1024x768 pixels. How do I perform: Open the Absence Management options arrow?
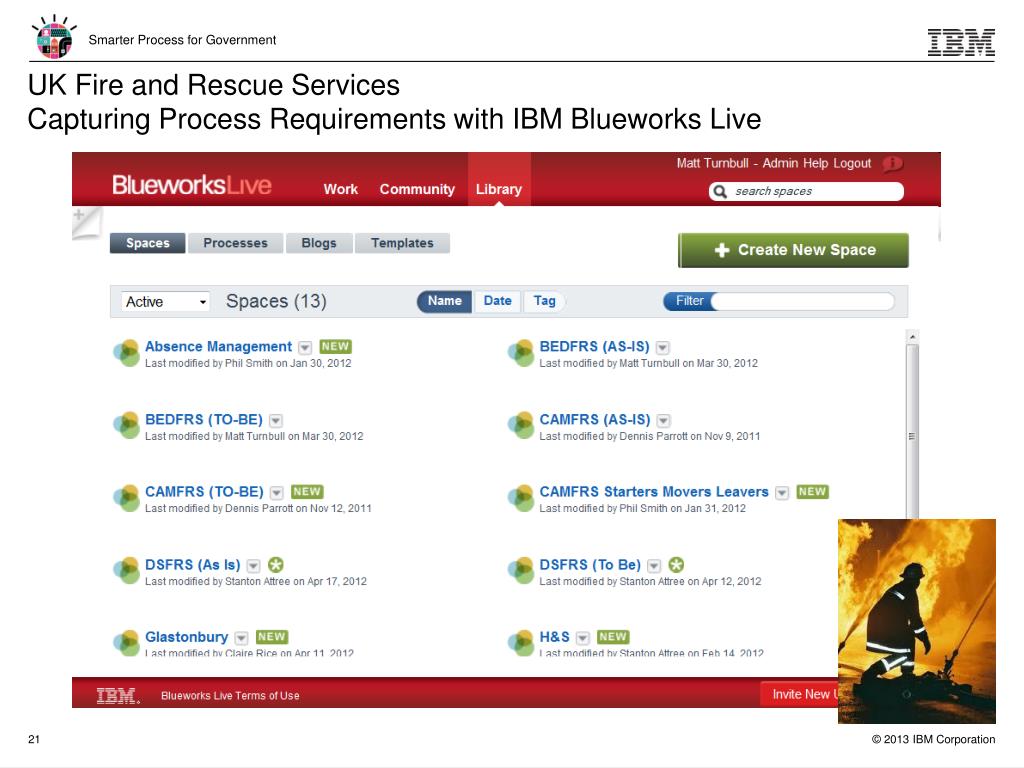[x=305, y=347]
